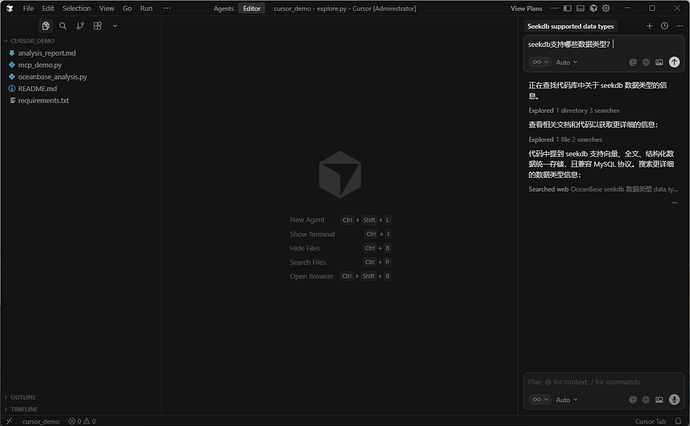Expand the agent mode selector in the bottom input
The height and width of the screenshot is (426, 690).
click(x=539, y=399)
